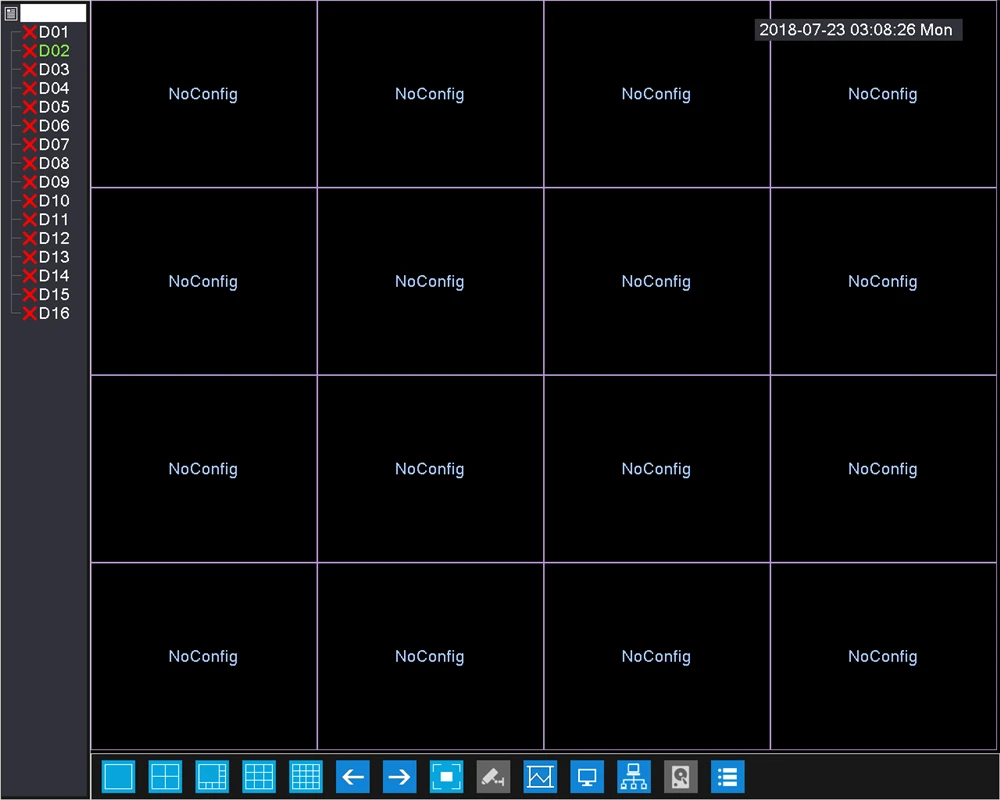Click red X status icon beside D14
The height and width of the screenshot is (800, 1000).
click(30, 276)
